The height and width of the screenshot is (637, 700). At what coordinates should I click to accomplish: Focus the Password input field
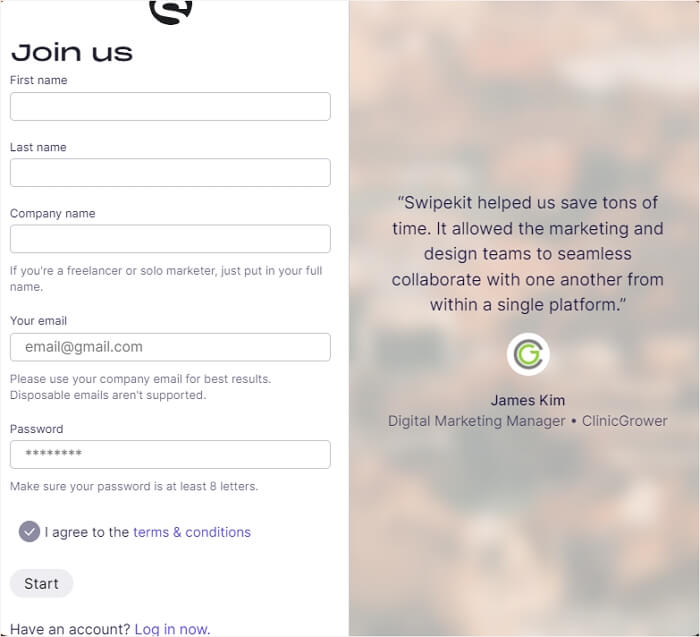point(170,455)
